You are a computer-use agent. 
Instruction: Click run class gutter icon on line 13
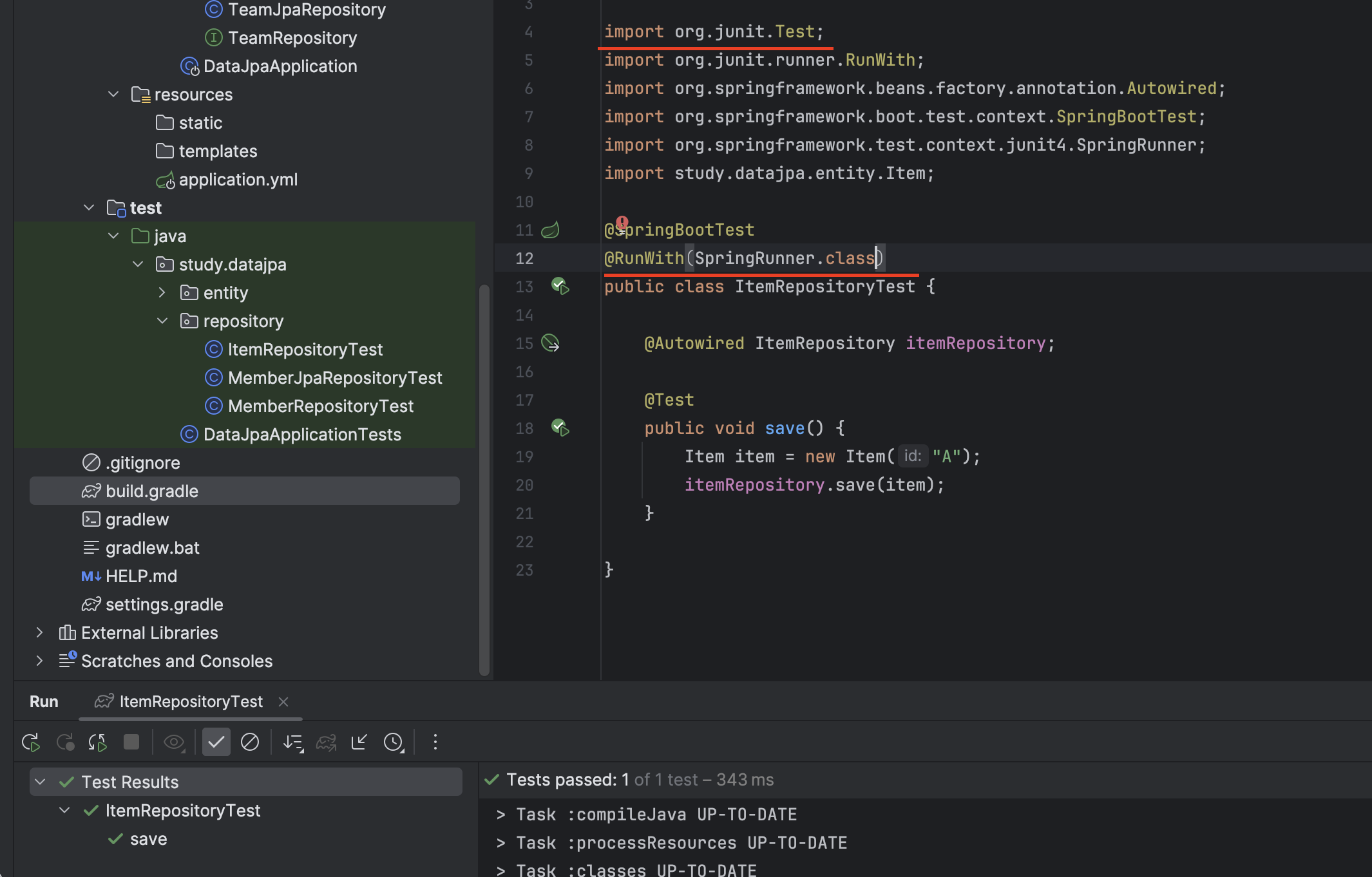click(x=560, y=286)
